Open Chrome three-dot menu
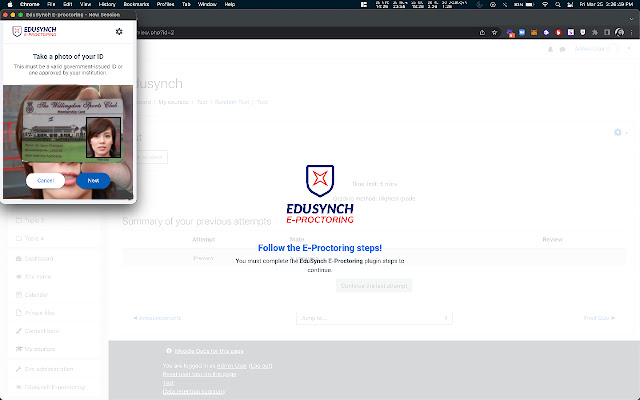The height and width of the screenshot is (400, 640). click(632, 32)
